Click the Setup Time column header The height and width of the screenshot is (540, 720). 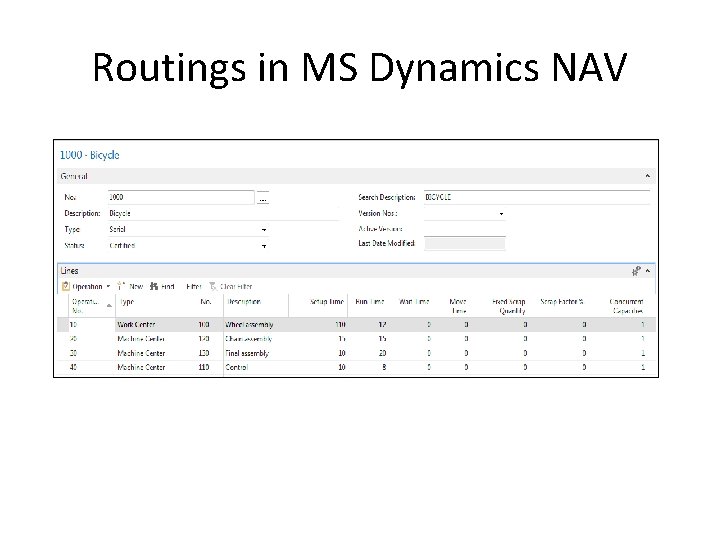coord(327,302)
